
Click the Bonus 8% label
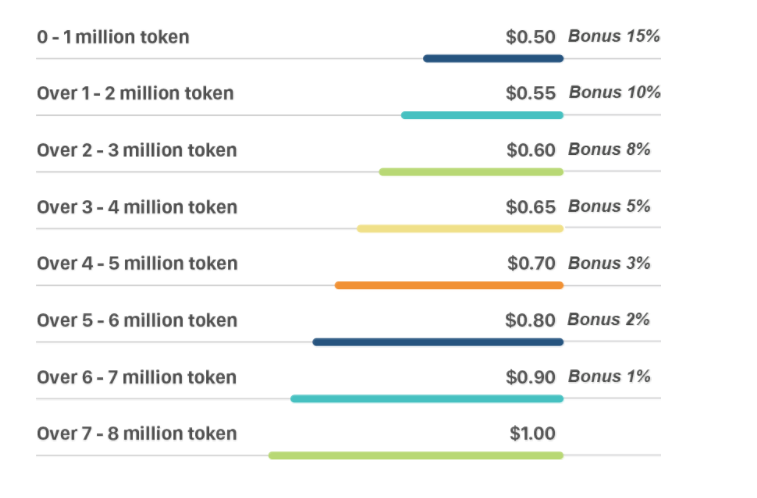point(609,149)
